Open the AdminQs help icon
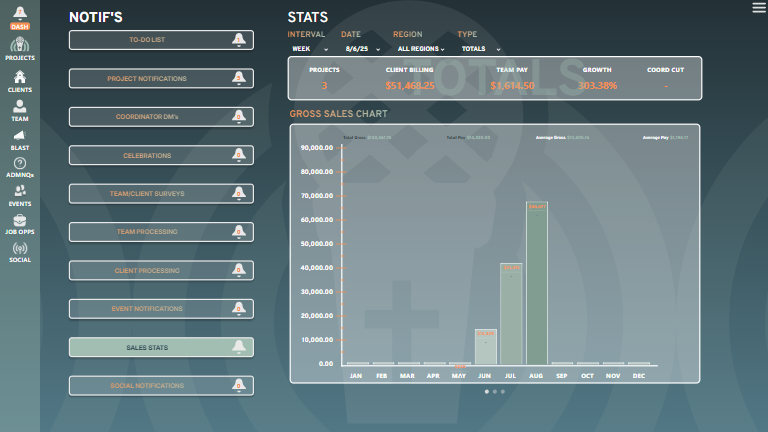Screen dimensions: 768x432 click(x=20, y=166)
